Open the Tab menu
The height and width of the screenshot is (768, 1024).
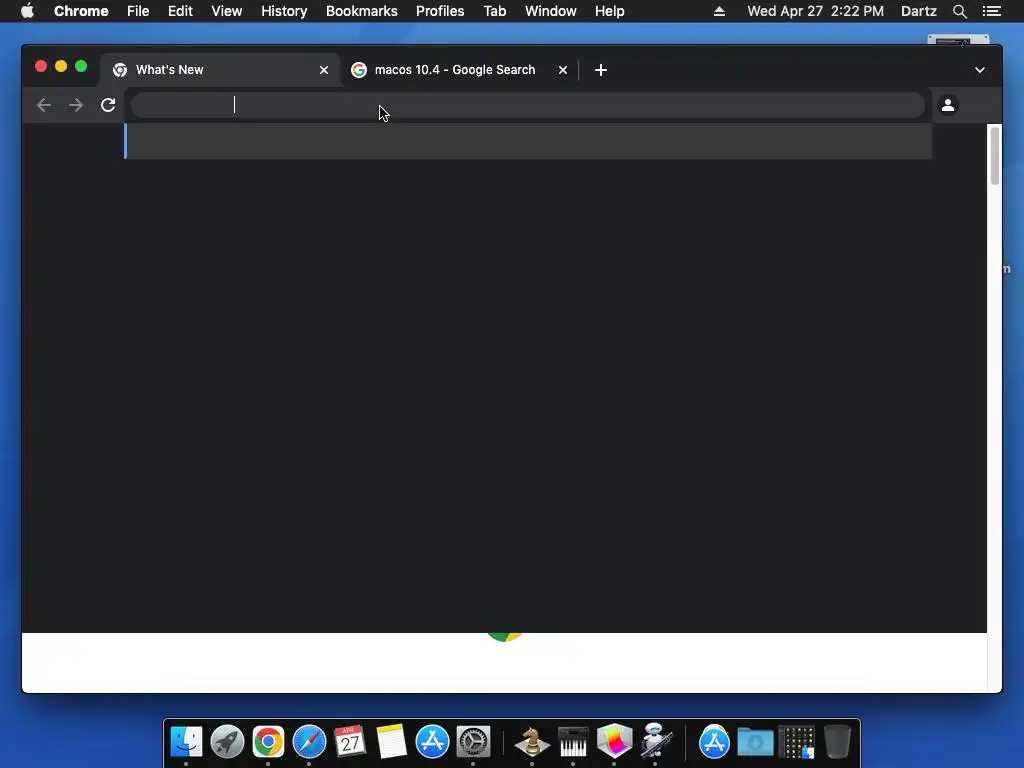coord(495,11)
